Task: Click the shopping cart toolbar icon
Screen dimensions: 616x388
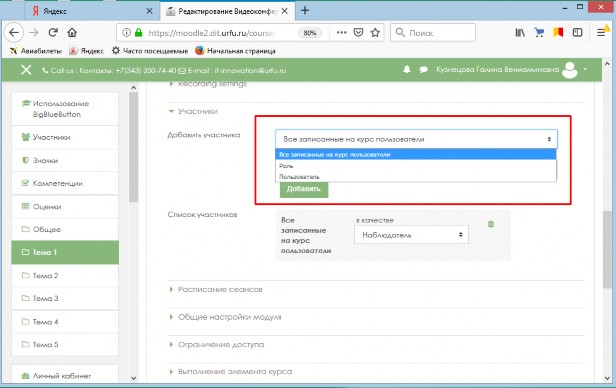Action: click(x=539, y=33)
